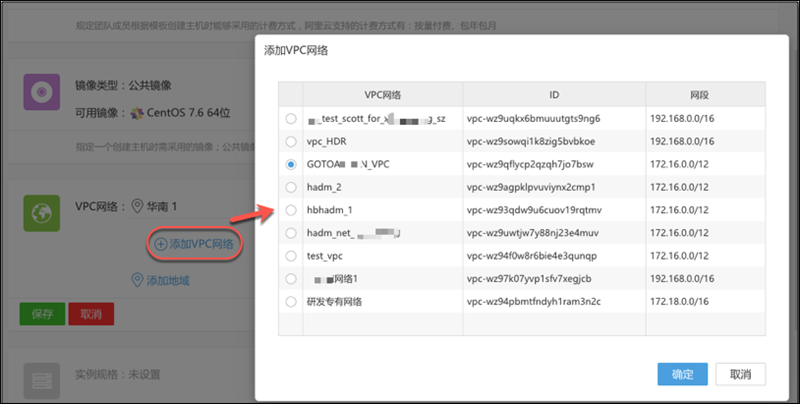Click the purple disc image type icon

41,92
